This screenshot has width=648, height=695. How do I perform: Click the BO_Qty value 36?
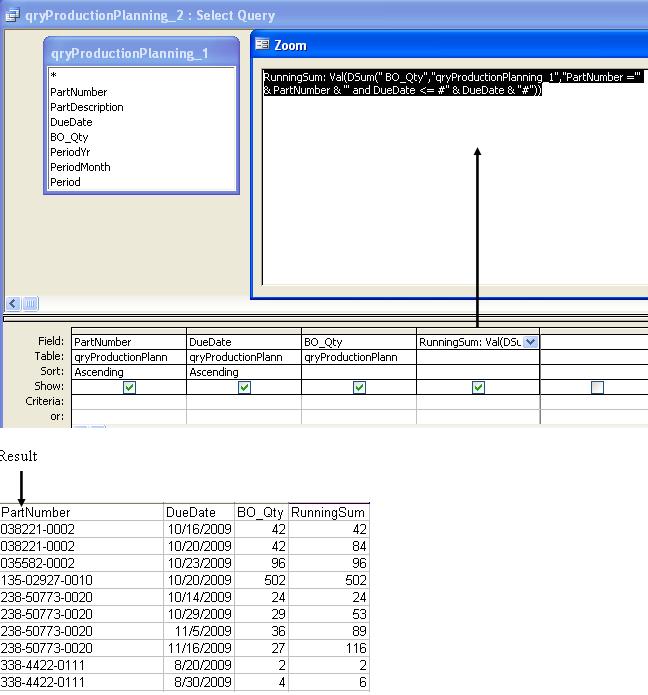click(x=261, y=631)
